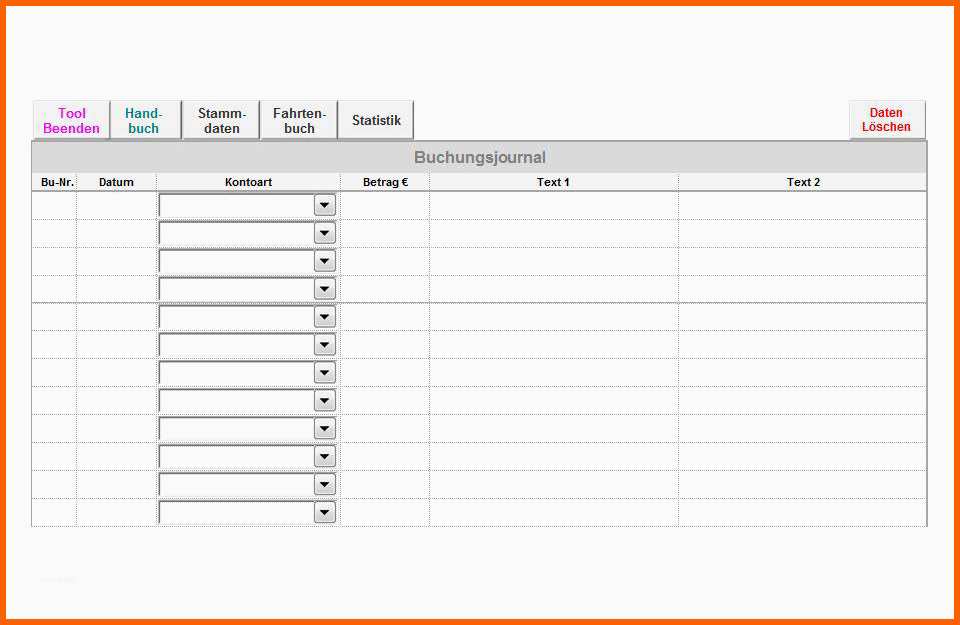Viewport: 960px width, 625px height.
Task: Select the first row Bu-Nr. cell
Action: [x=54, y=205]
